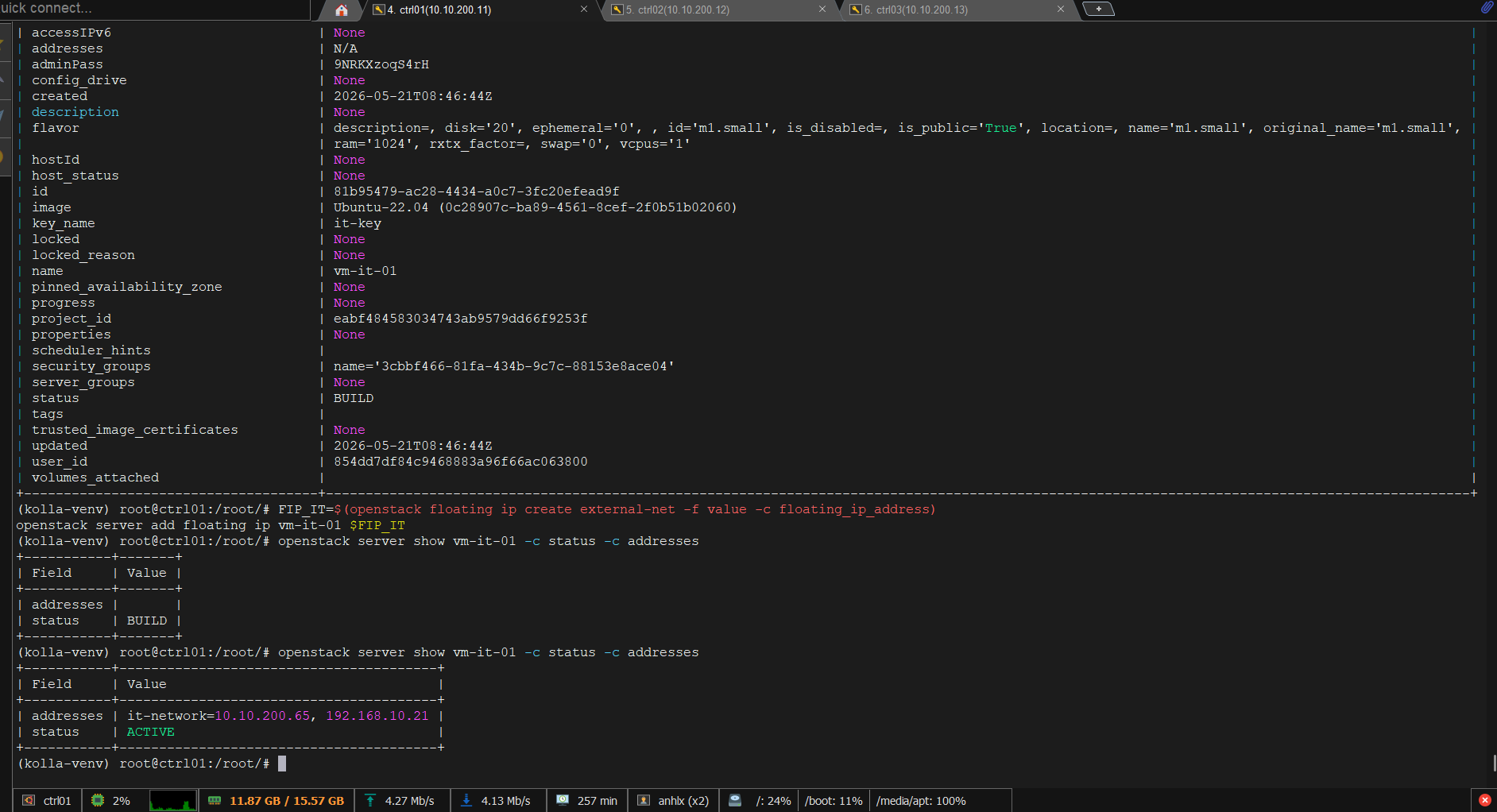1497x812 pixels.
Task: Click the download speed arrow icon
Action: pyautogui.click(x=466, y=800)
